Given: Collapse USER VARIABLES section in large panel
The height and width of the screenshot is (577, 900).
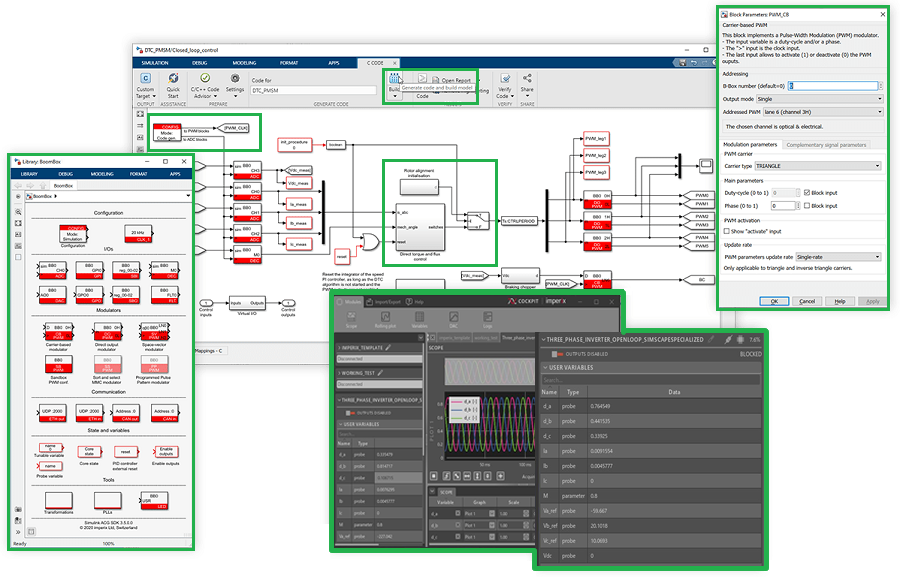Looking at the screenshot, I should [545, 367].
